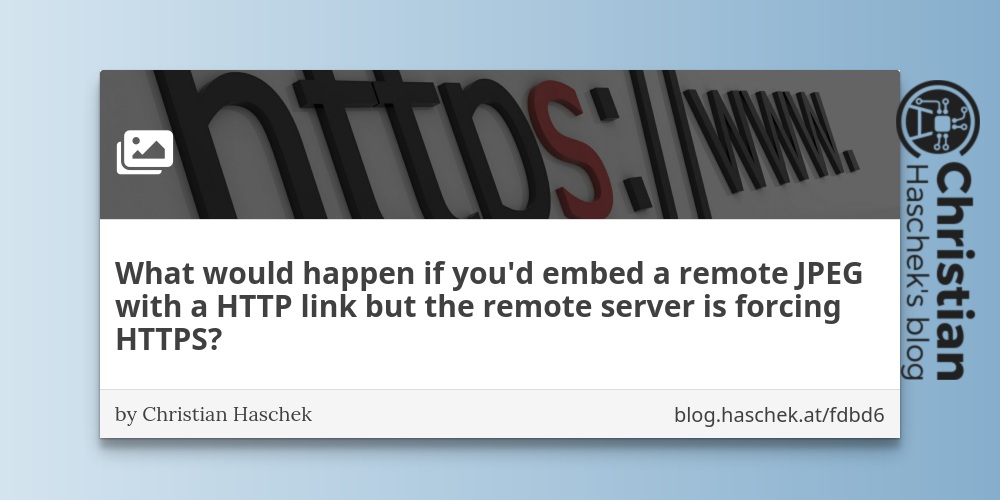Click the bold vertical 'Christian' text
This screenshot has width=1000, height=500.
(x=955, y=271)
